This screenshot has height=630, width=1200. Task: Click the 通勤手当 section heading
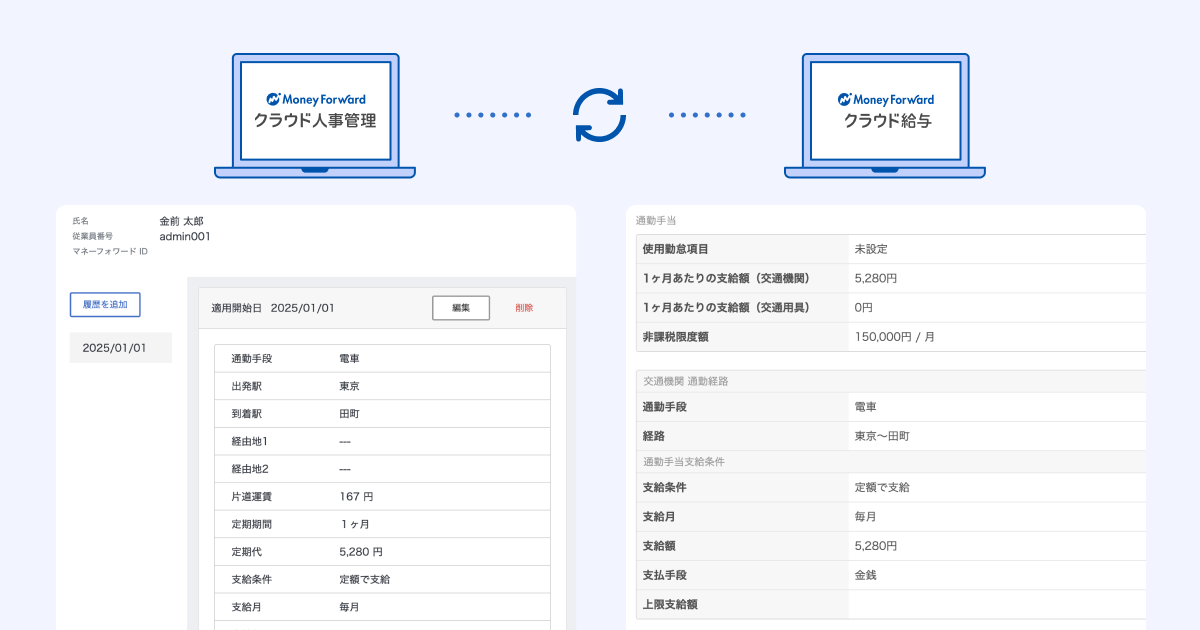(x=657, y=220)
